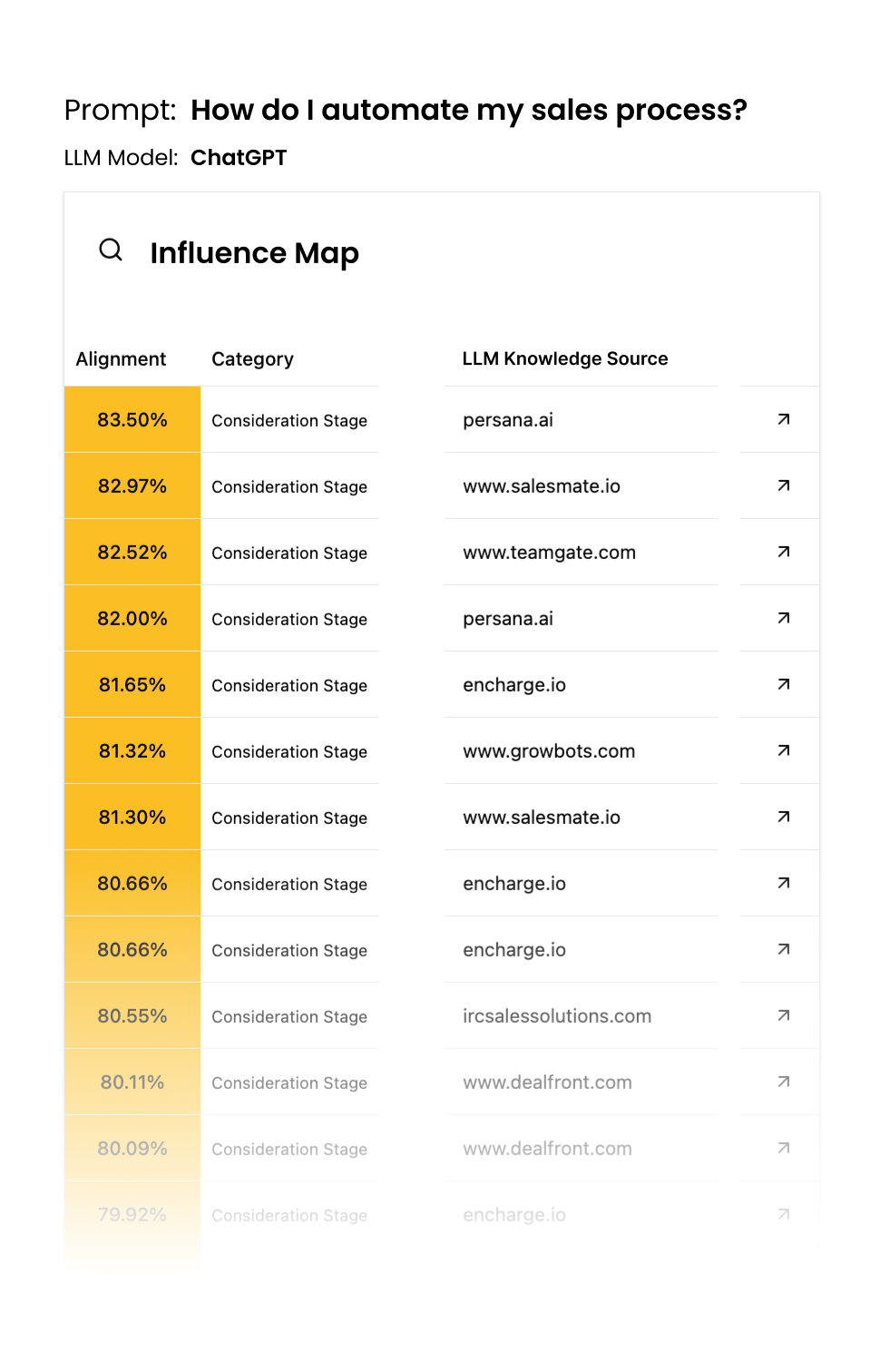The width and height of the screenshot is (880, 1372).
Task: Click Consideration Stage in the 80.55% row
Action: [289, 1017]
